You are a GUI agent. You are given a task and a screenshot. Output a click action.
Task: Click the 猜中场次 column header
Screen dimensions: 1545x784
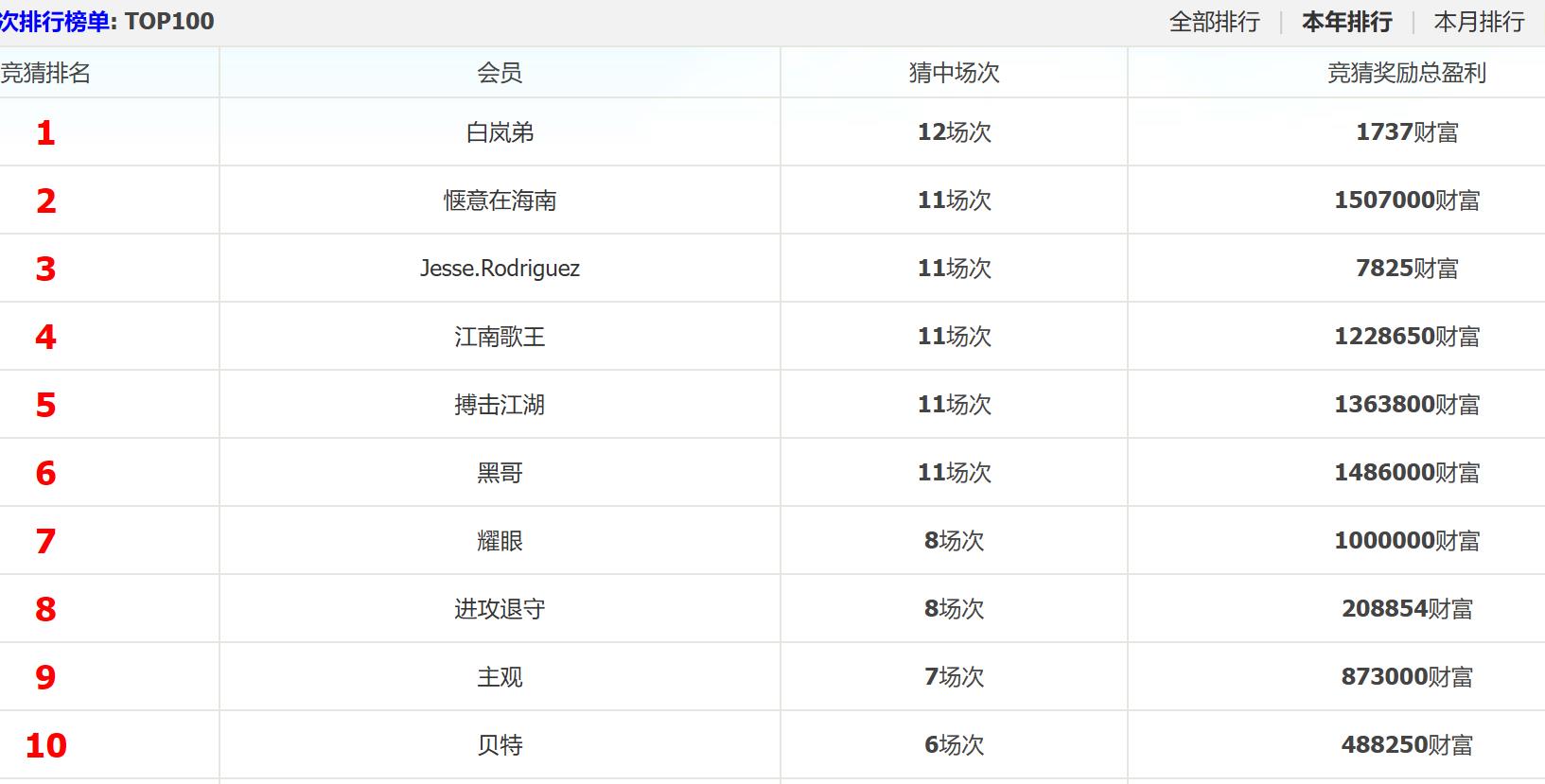click(954, 73)
